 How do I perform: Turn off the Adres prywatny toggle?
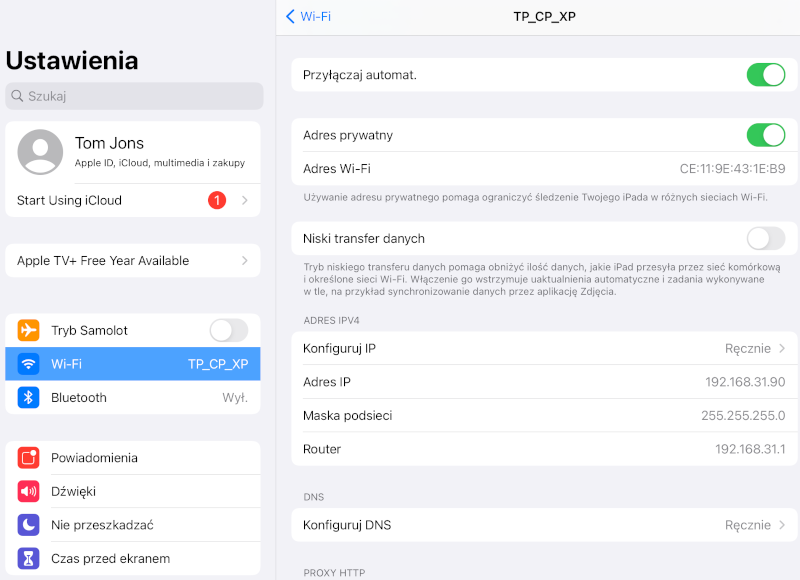(x=766, y=135)
